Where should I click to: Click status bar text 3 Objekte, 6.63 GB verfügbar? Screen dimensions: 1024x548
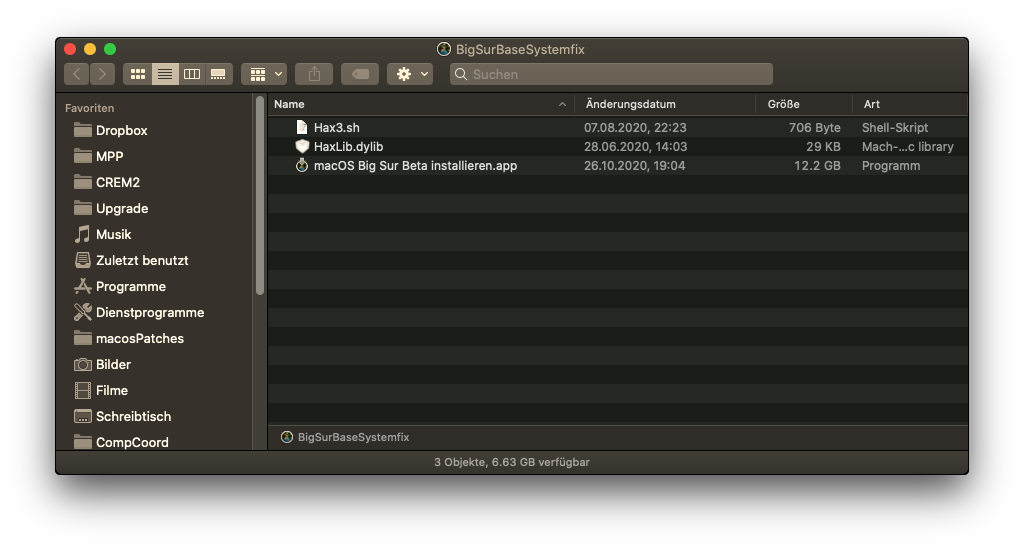click(x=511, y=462)
